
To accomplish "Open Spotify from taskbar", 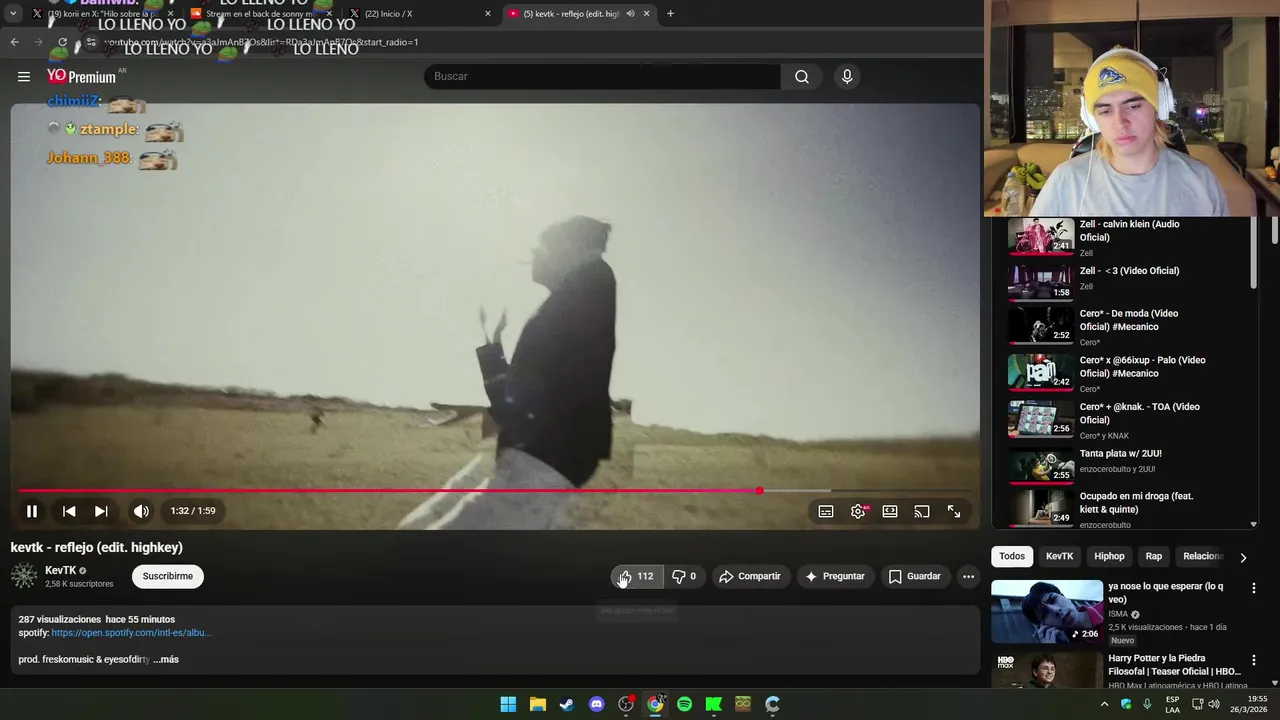I will click(684, 704).
